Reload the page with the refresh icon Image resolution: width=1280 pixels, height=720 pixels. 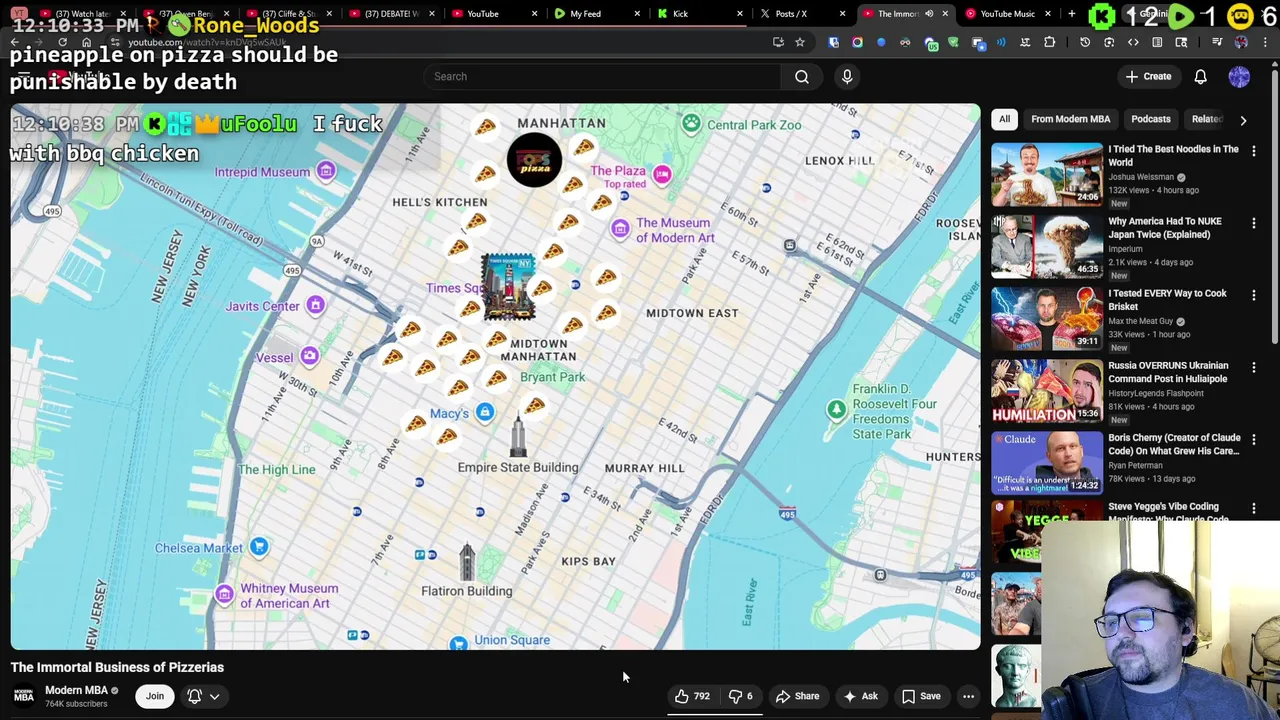click(x=62, y=42)
